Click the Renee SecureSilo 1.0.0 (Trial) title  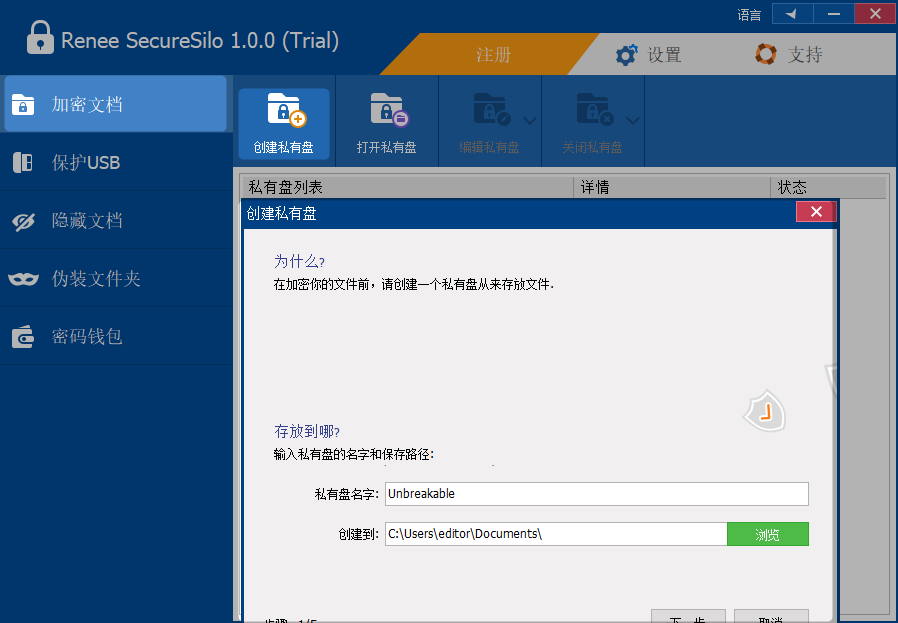(x=200, y=41)
